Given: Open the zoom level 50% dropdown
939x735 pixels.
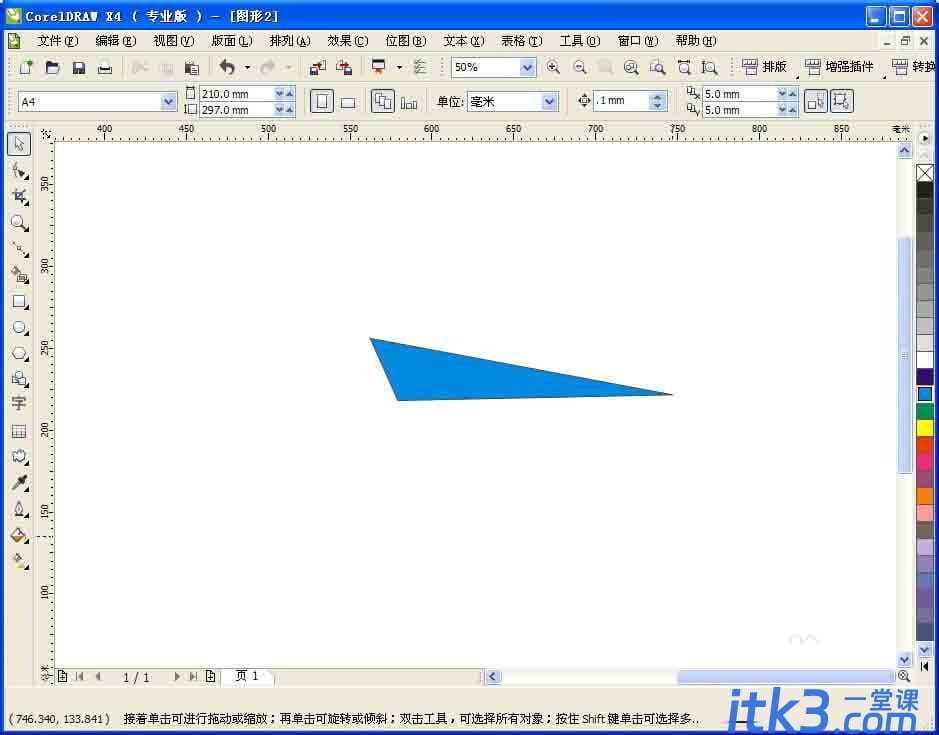Looking at the screenshot, I should [527, 68].
